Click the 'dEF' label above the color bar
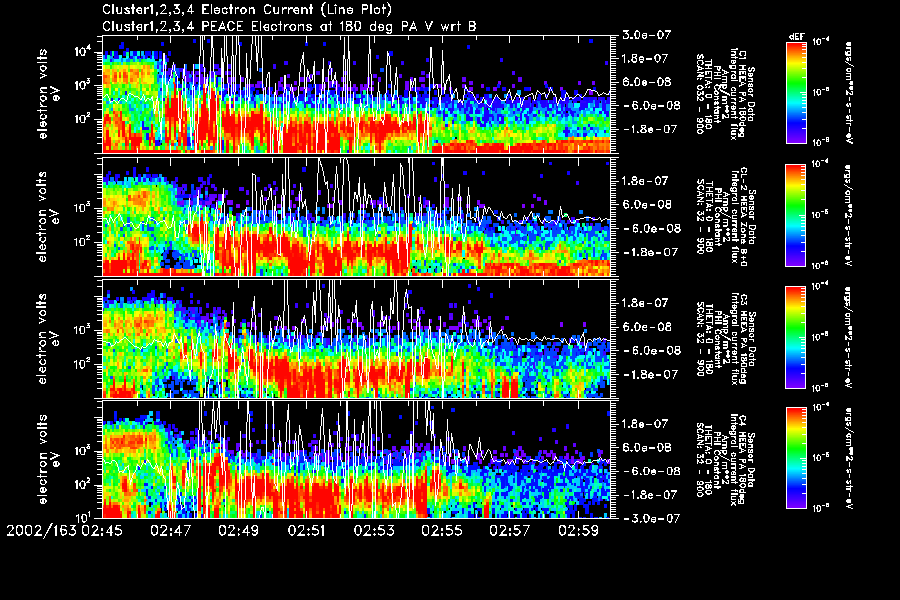900x600 pixels. tap(797, 36)
